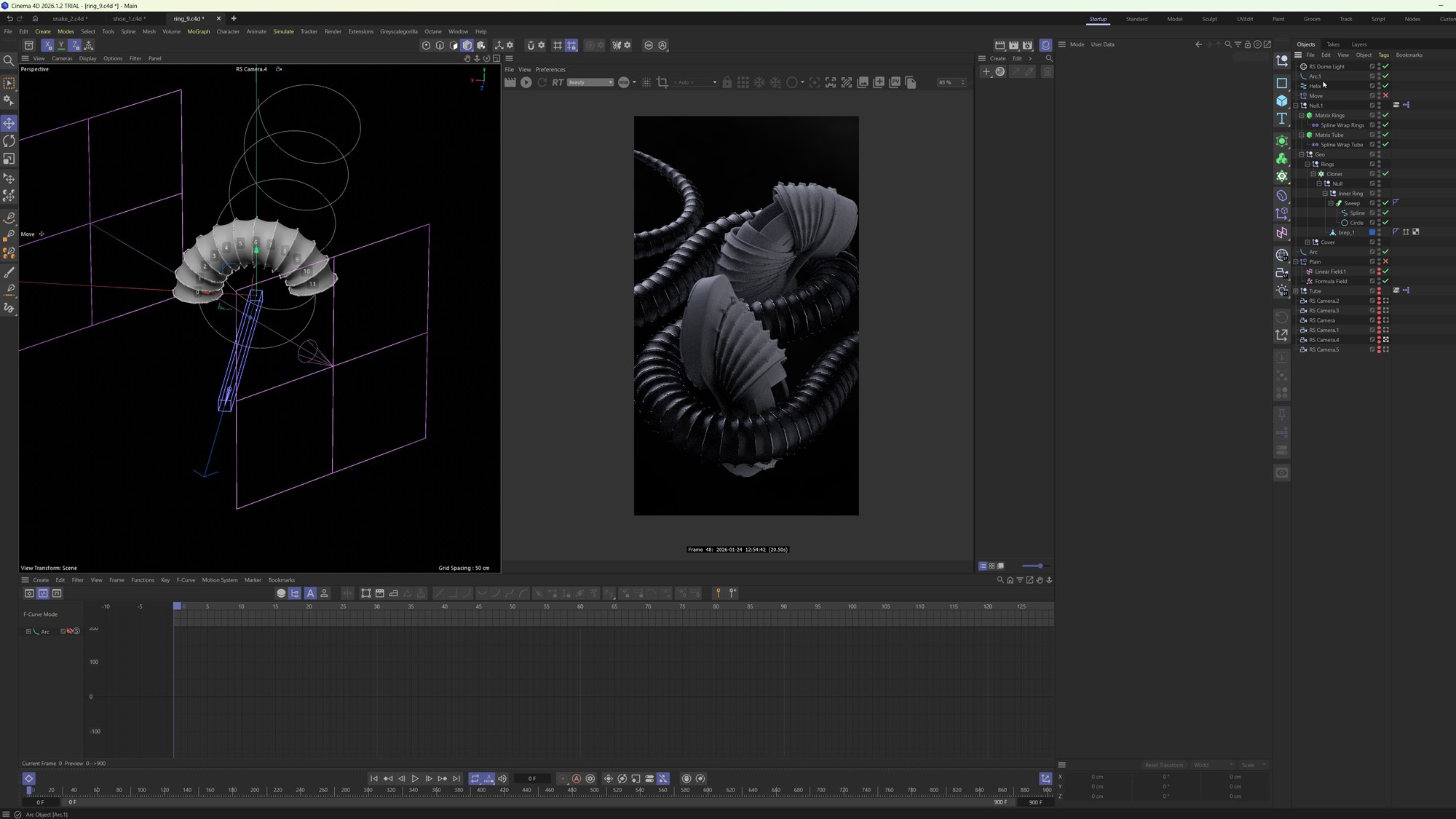
Task: Open Preferences in render view menu
Action: click(x=550, y=70)
